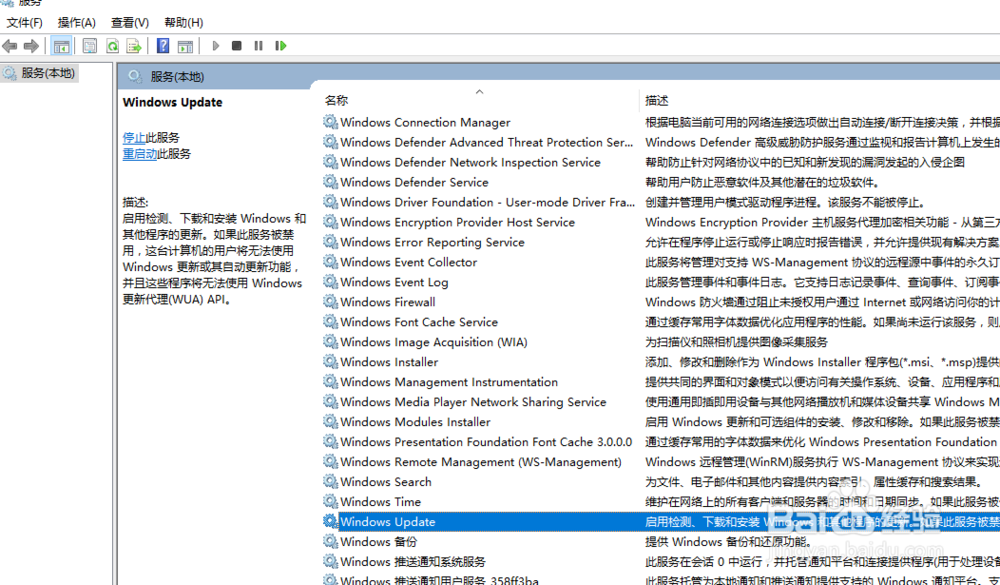Select Windows Defender Advanced Threat Protection row
The width and height of the screenshot is (1000, 585).
click(x=487, y=142)
